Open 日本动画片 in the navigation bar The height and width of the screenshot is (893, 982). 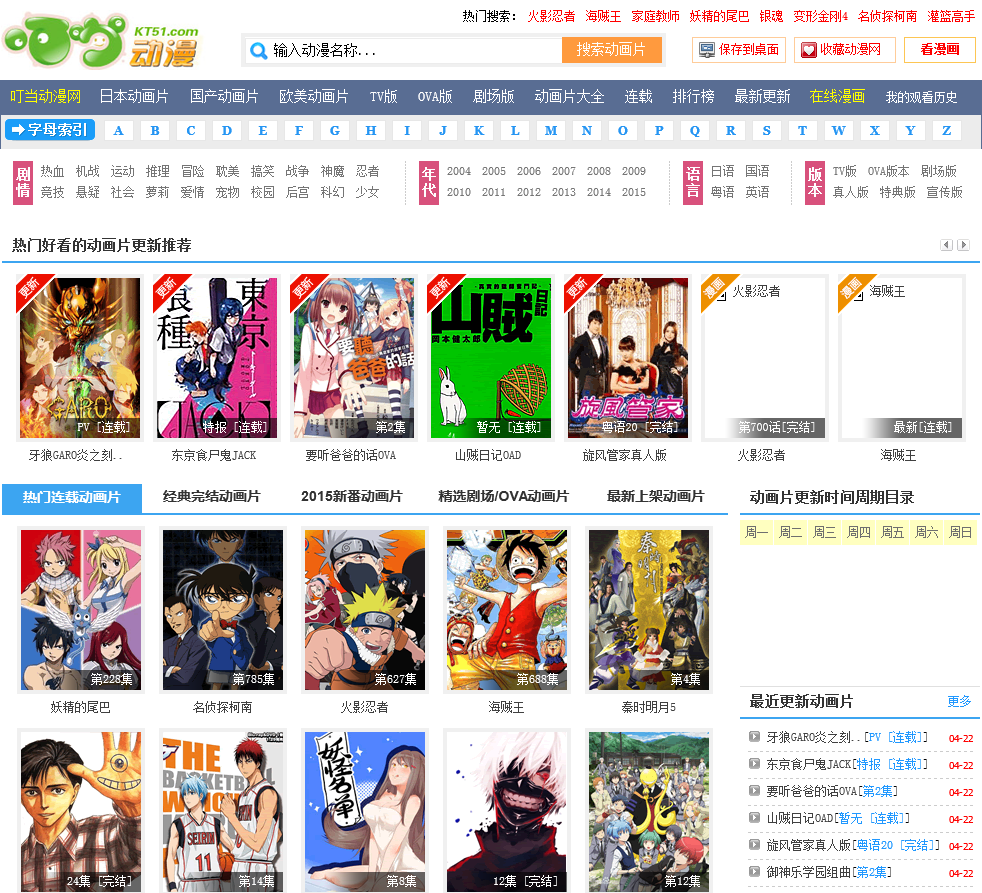pos(134,96)
